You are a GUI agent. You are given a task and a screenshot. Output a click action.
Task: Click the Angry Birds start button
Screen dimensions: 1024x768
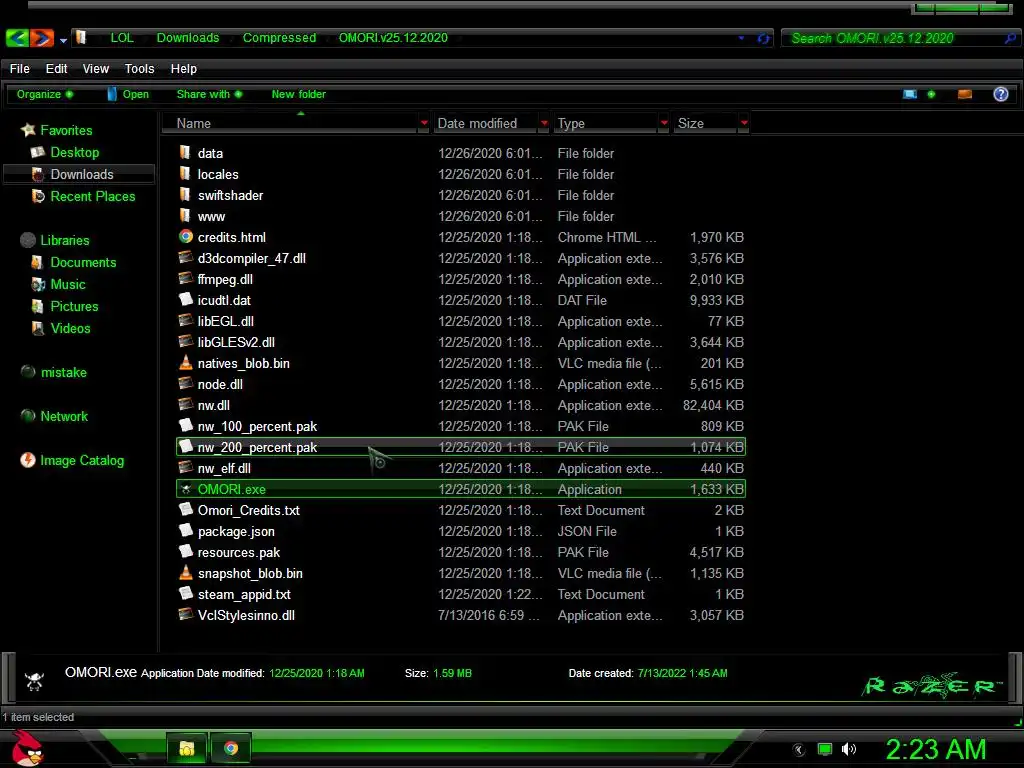(x=28, y=748)
